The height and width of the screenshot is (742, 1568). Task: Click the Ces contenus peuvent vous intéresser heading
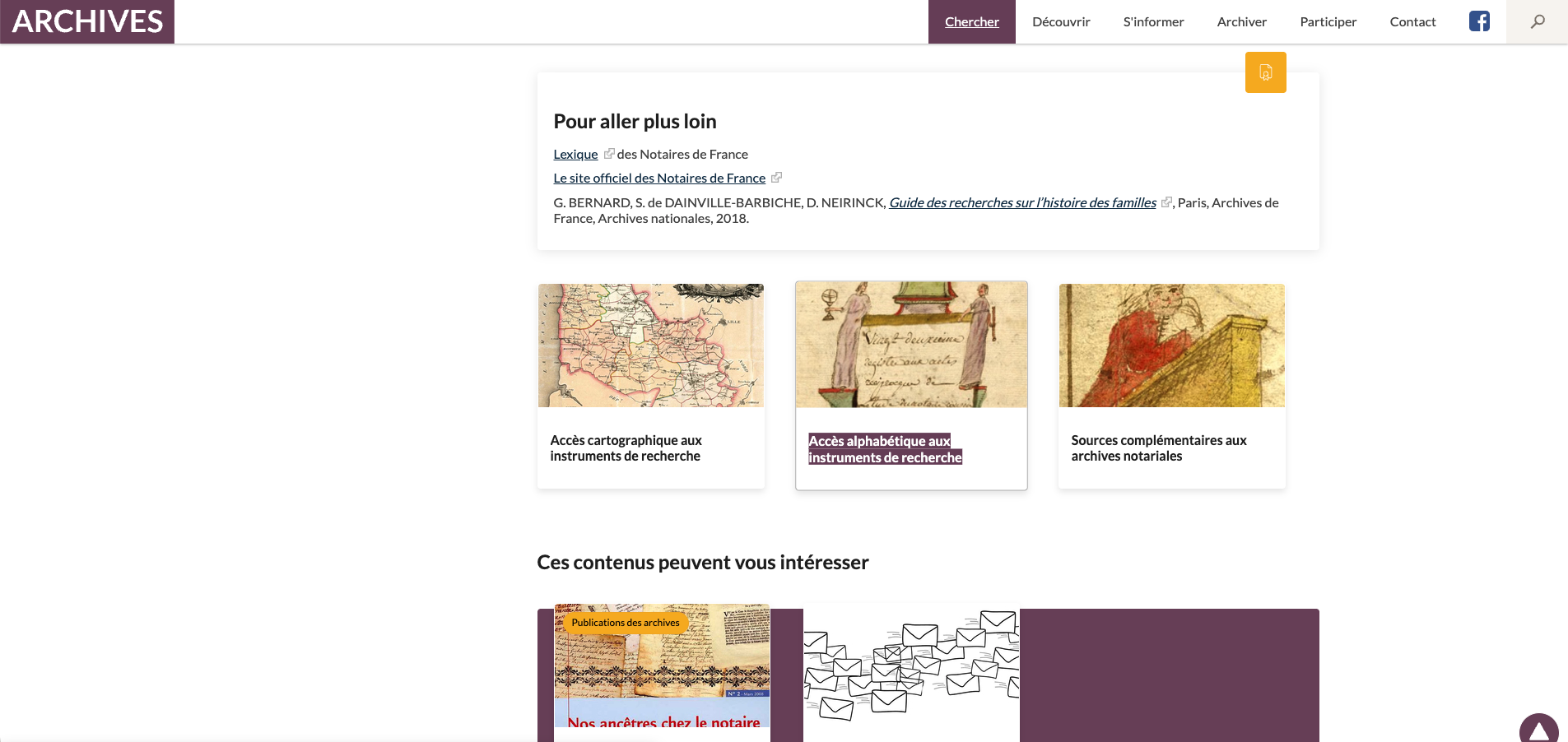[x=703, y=563]
